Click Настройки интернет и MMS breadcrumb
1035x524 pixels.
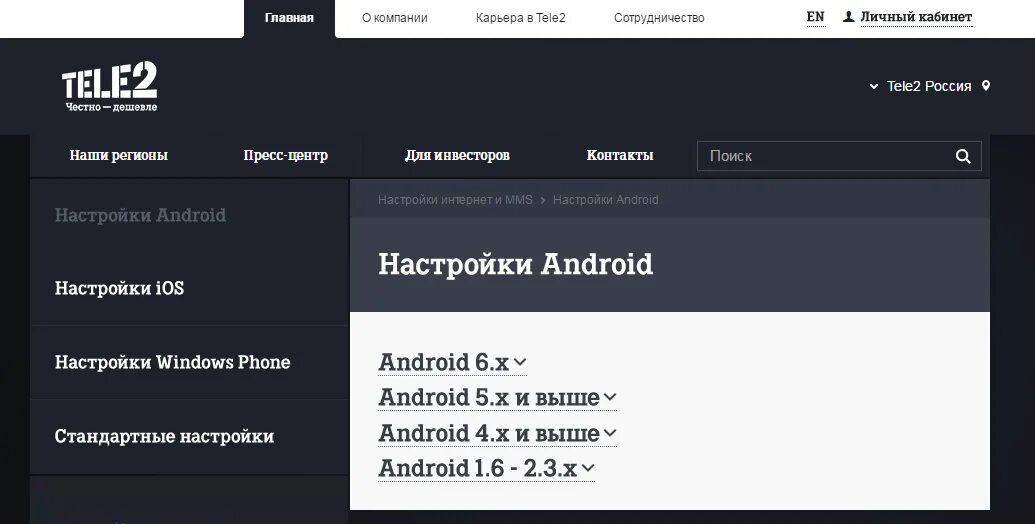[455, 200]
